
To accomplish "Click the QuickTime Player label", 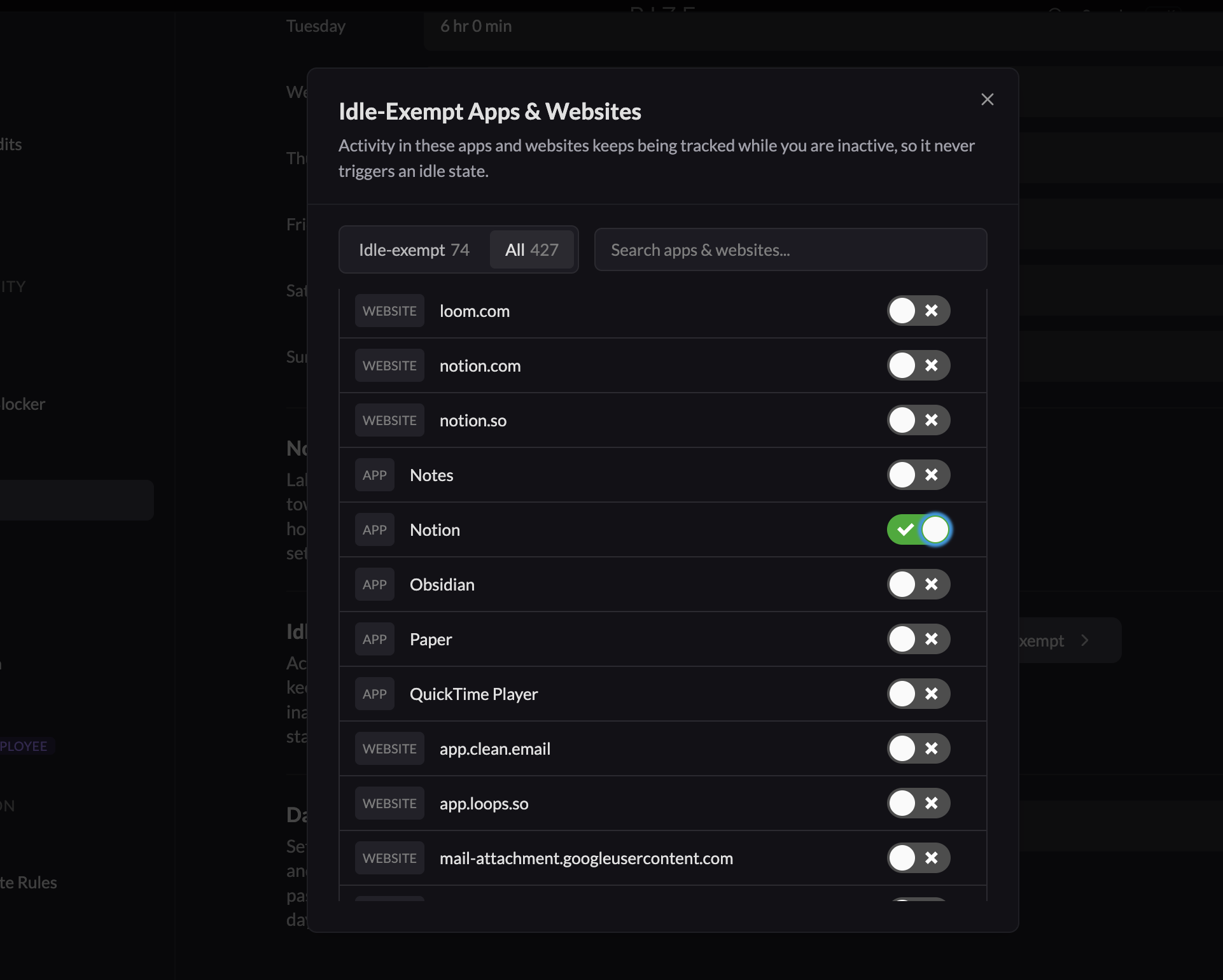I will pyautogui.click(x=473, y=694).
